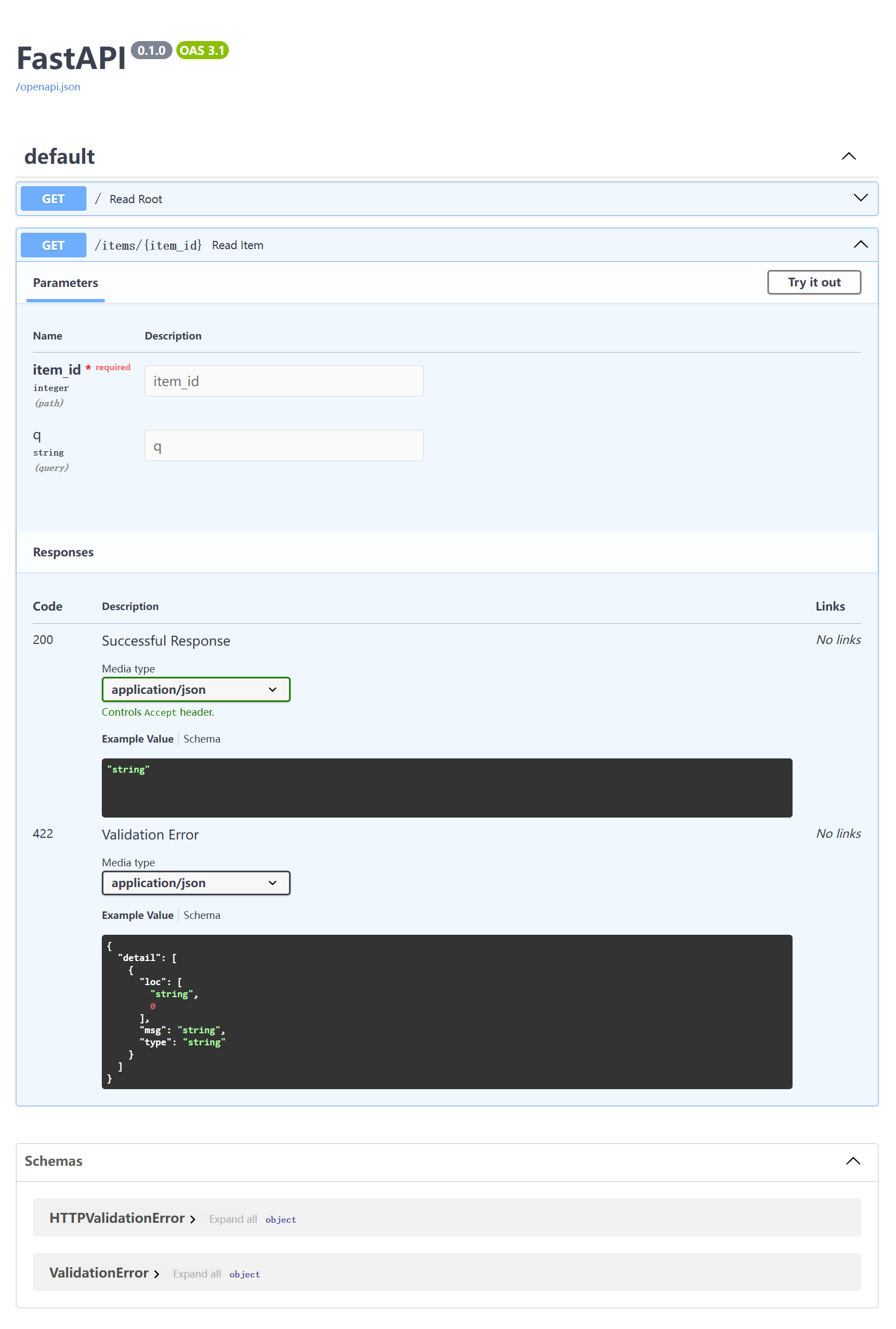Collapse the Read Item endpoint chevron
The image size is (896, 1329).
860,245
